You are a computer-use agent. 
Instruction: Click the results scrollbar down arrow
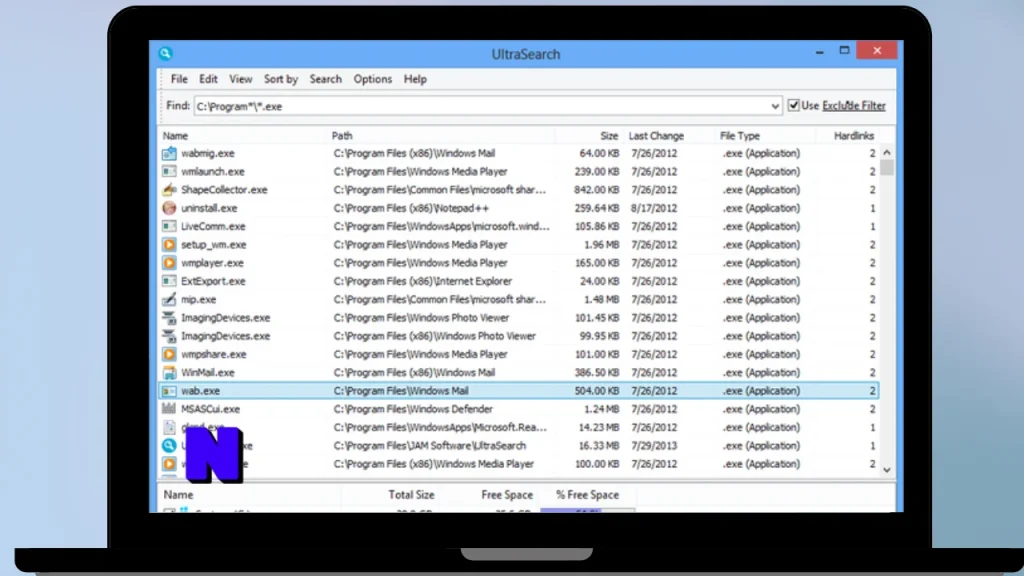pos(887,470)
